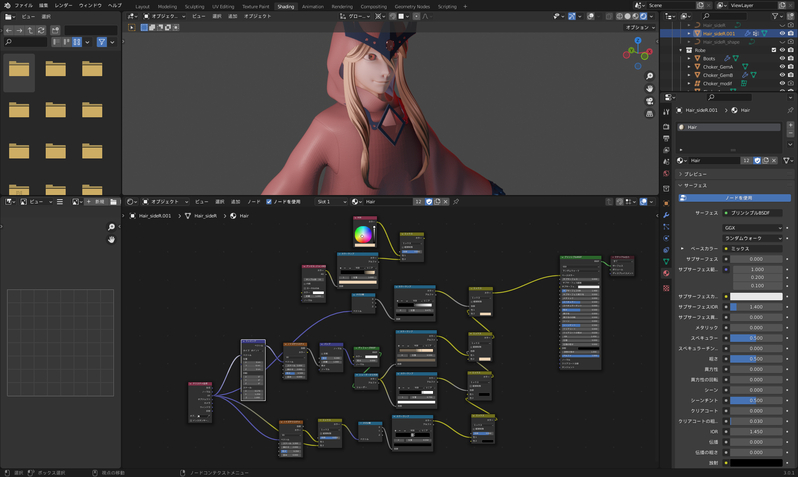The image size is (798, 477).
Task: Open the Tool tab in properties editor
Action: [666, 112]
